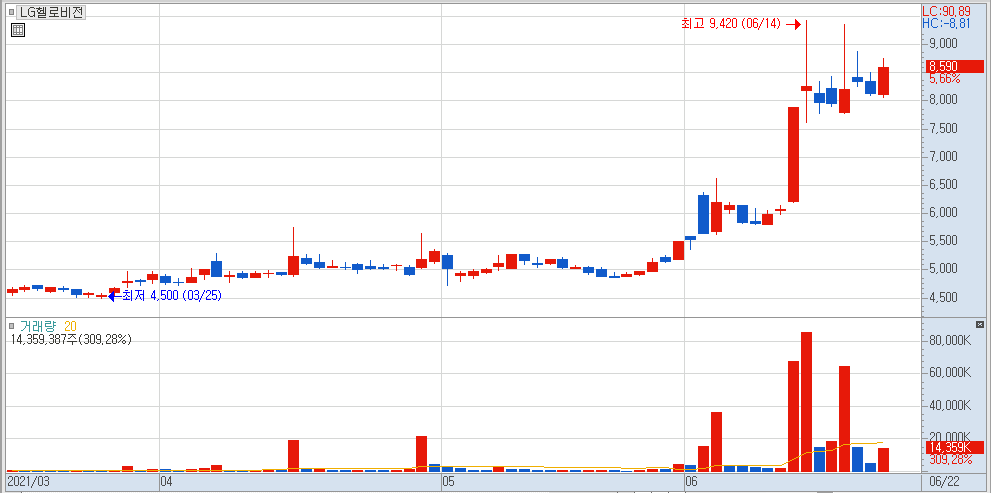Screen dimensions: 991x493
Task: Click the 7,000 price axis label
Action: tap(943, 156)
